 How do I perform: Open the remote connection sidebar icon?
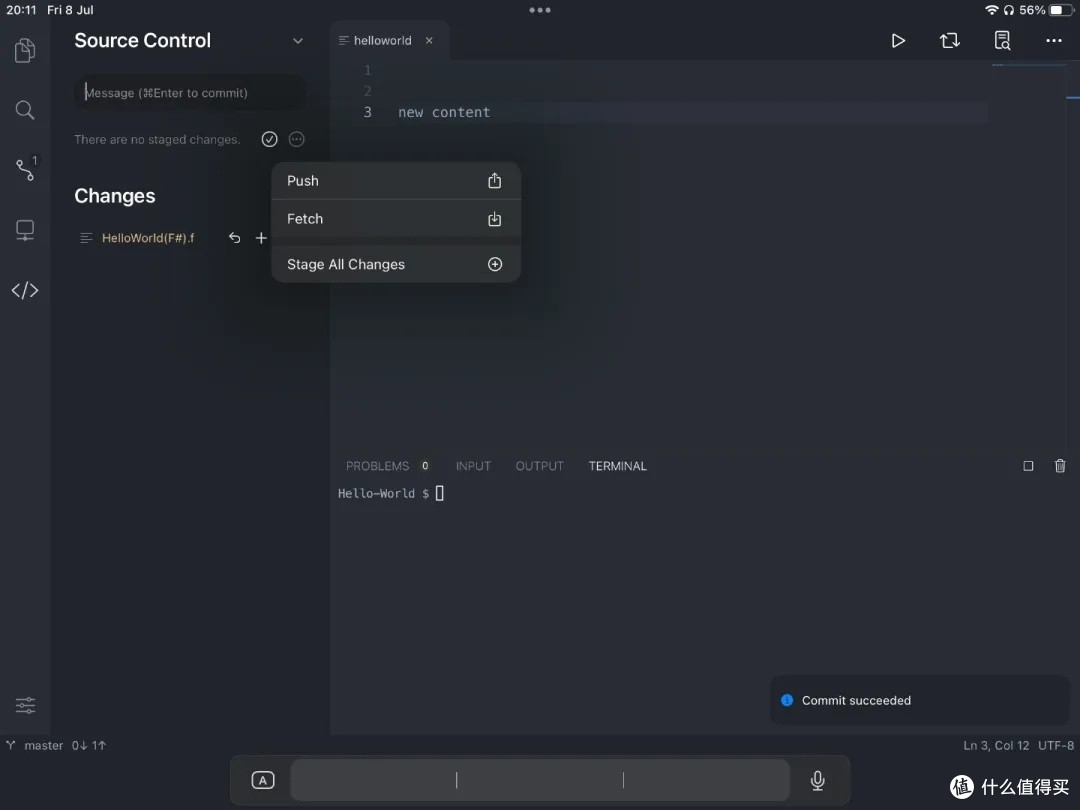click(x=25, y=230)
